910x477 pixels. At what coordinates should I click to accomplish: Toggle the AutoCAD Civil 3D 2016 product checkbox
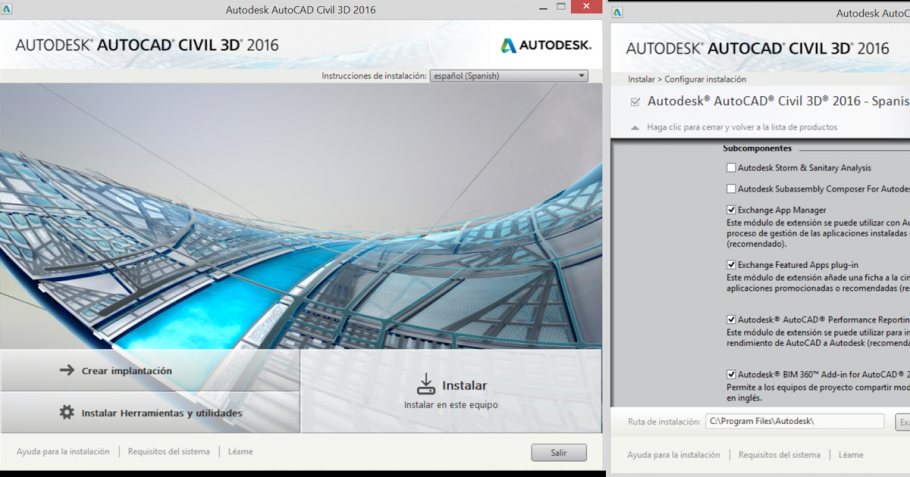[x=634, y=102]
